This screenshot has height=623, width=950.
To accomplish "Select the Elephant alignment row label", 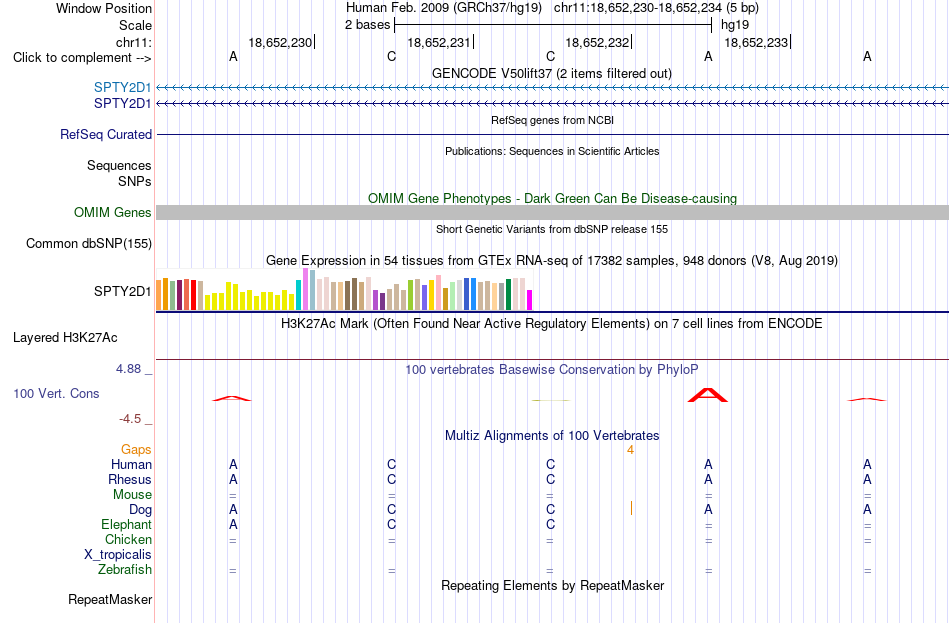I will (x=127, y=525).
